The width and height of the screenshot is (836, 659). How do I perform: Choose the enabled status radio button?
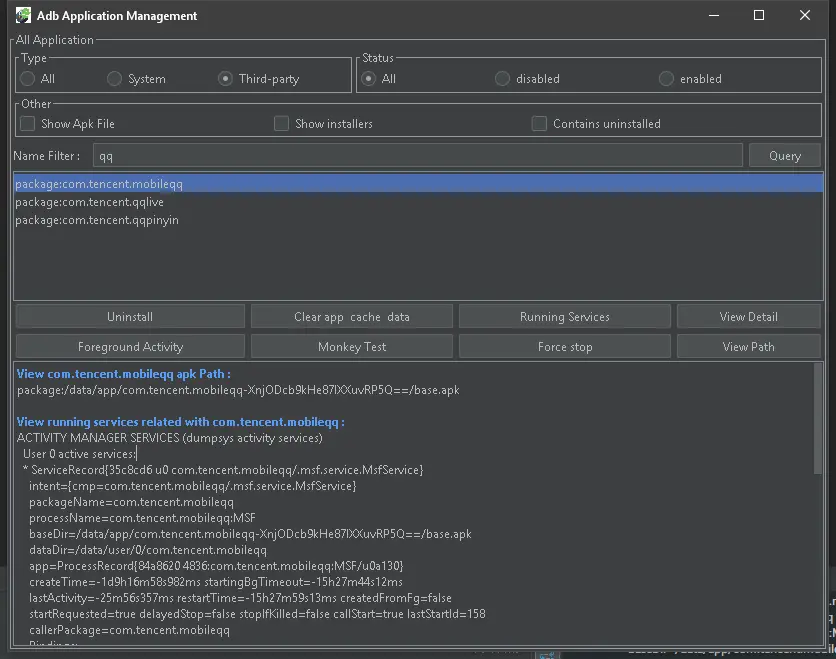point(666,79)
